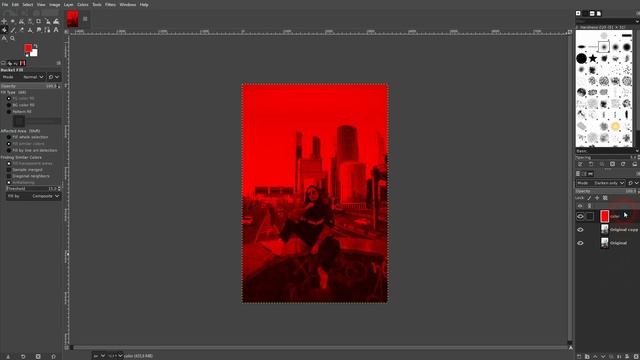Edit the selected brush icon
Image resolution: width=640 pixels, height=360 pixels.
tap(580, 164)
